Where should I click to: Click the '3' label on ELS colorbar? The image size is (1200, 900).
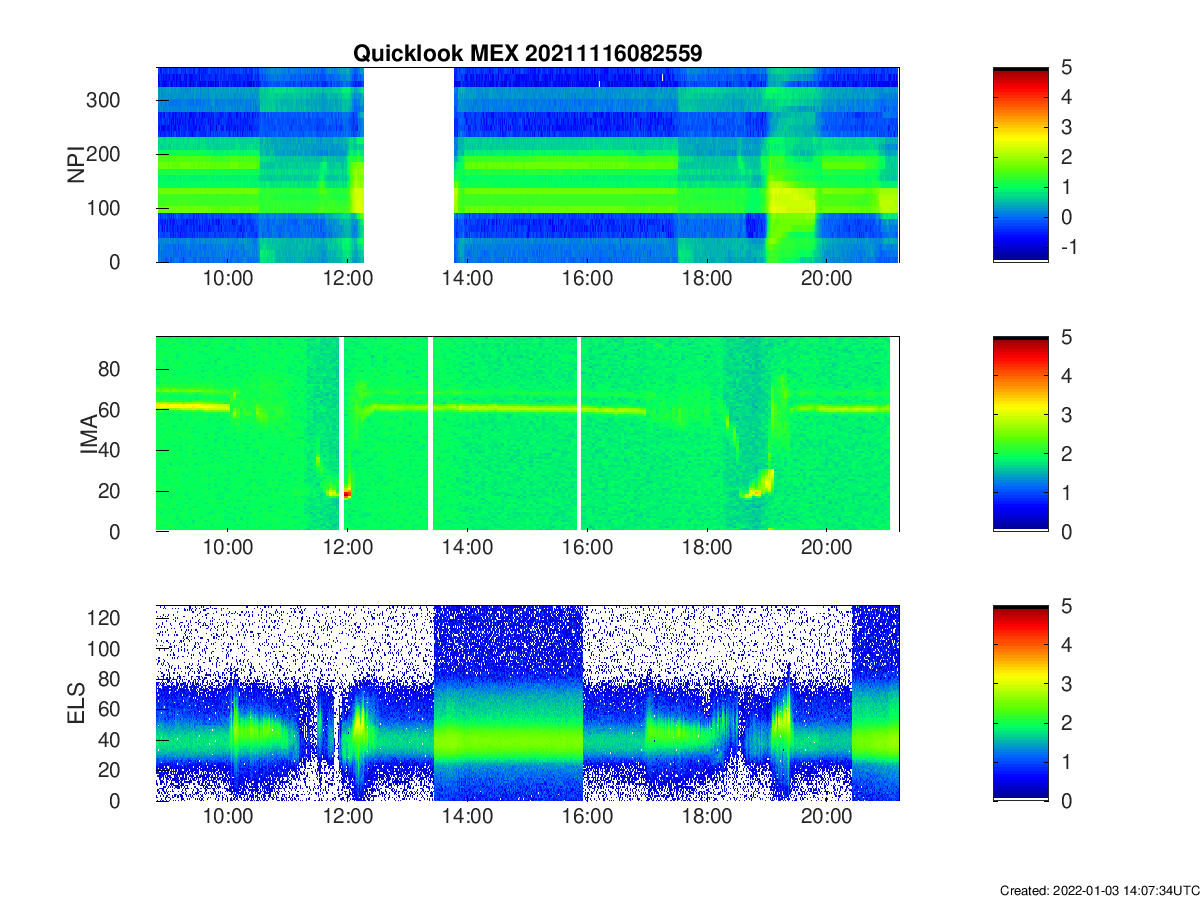pyautogui.click(x=1066, y=684)
